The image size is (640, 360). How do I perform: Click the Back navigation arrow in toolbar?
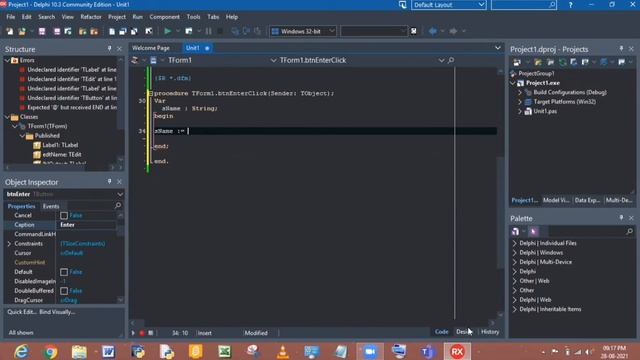pyautogui.click(x=433, y=31)
